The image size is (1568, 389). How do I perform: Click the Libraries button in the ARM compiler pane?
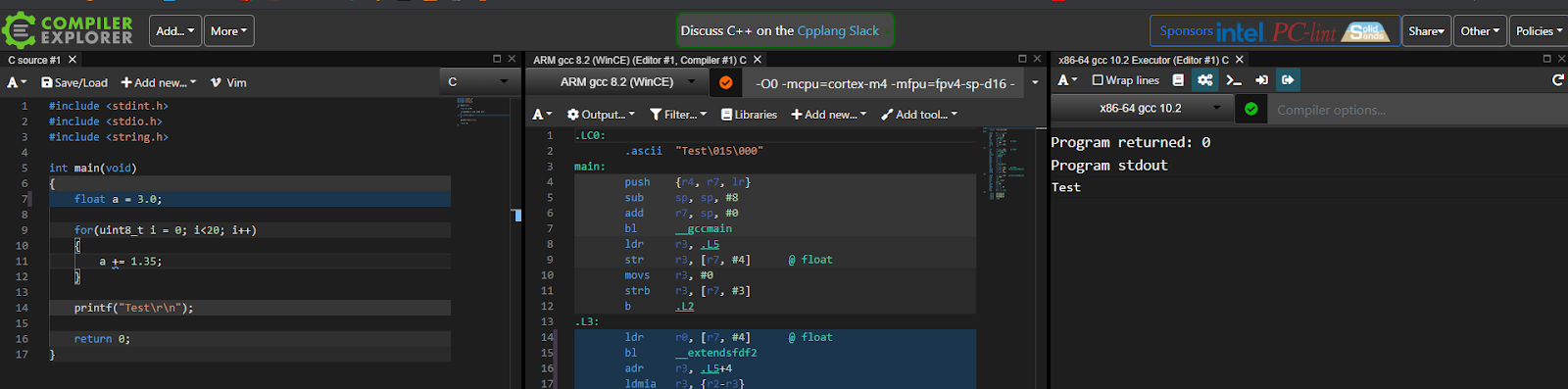749,115
